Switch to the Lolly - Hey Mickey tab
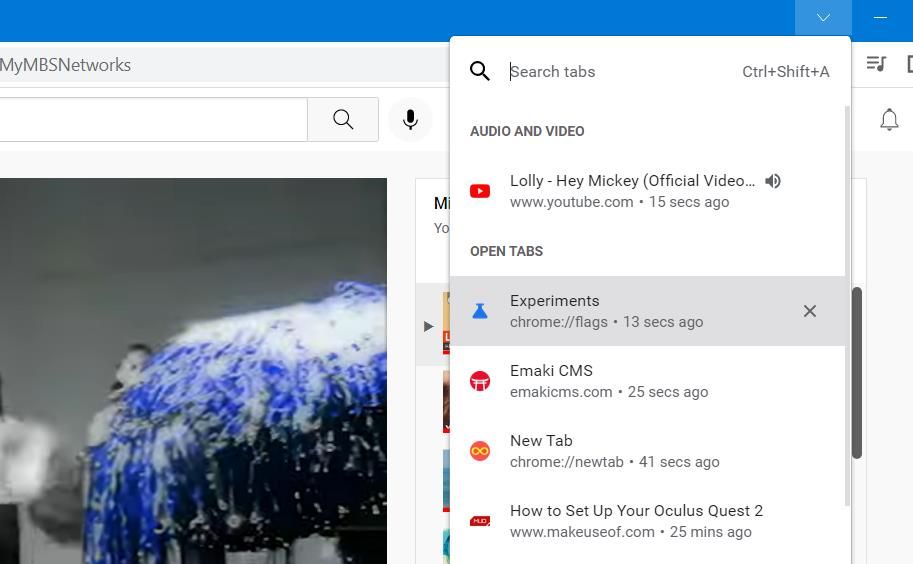 [x=647, y=191]
